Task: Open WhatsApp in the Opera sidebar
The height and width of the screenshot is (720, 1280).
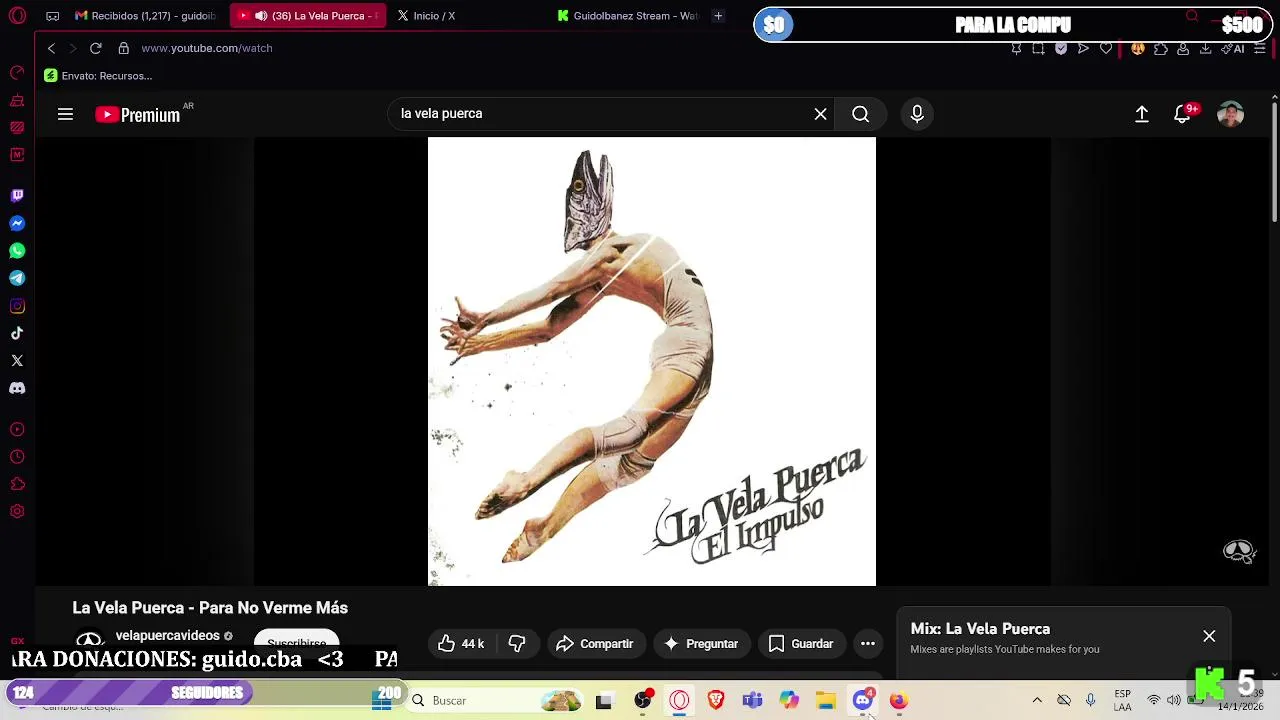Action: tap(17, 251)
